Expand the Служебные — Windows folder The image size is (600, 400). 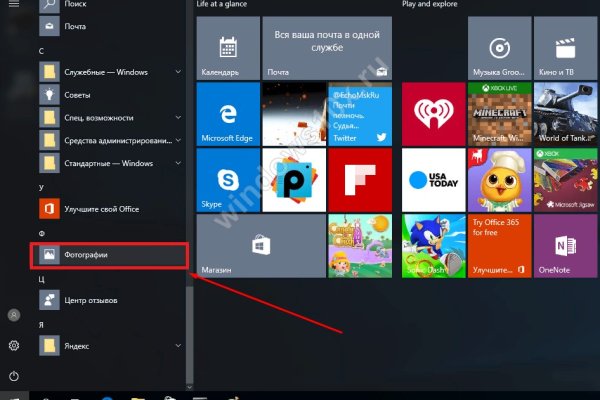(178, 72)
